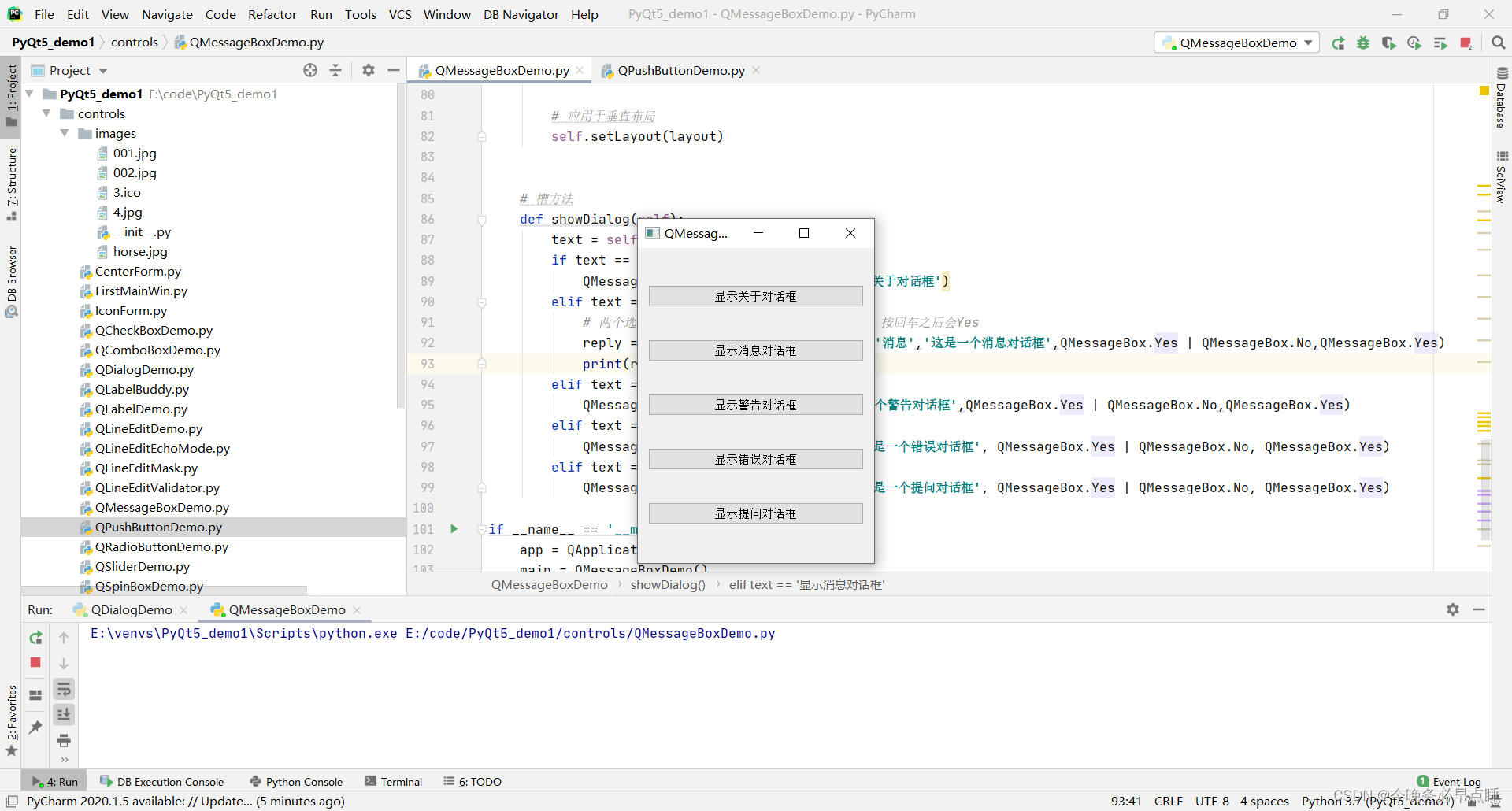
Task: Open the File menu
Action: (x=44, y=14)
